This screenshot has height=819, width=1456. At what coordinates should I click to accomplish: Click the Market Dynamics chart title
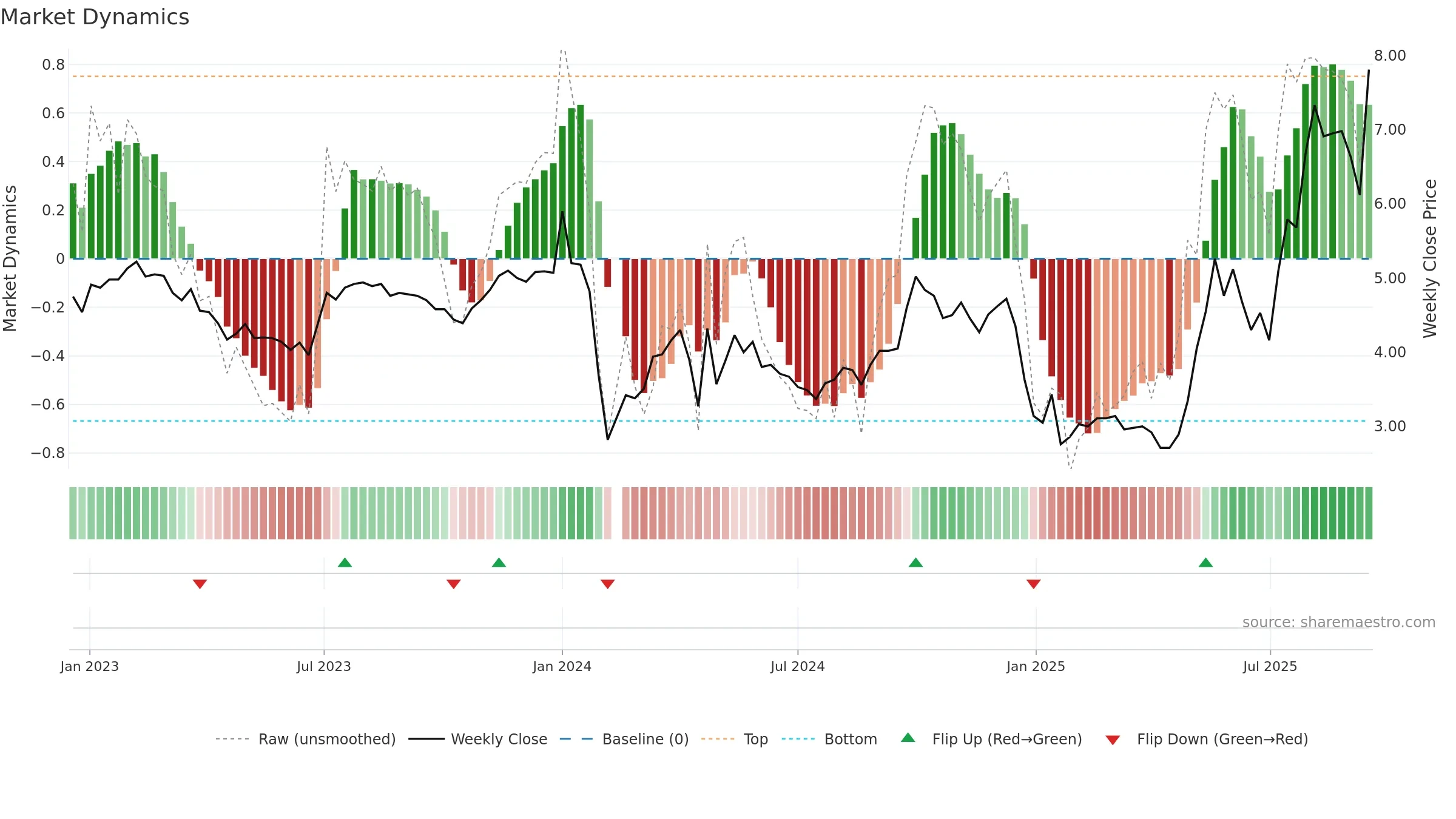point(95,17)
